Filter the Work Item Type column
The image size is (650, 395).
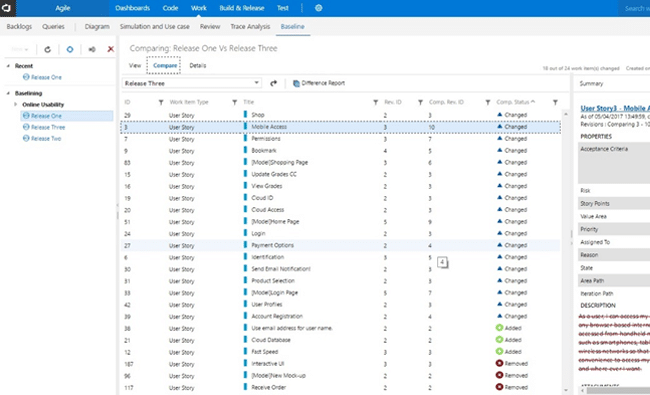(x=234, y=102)
